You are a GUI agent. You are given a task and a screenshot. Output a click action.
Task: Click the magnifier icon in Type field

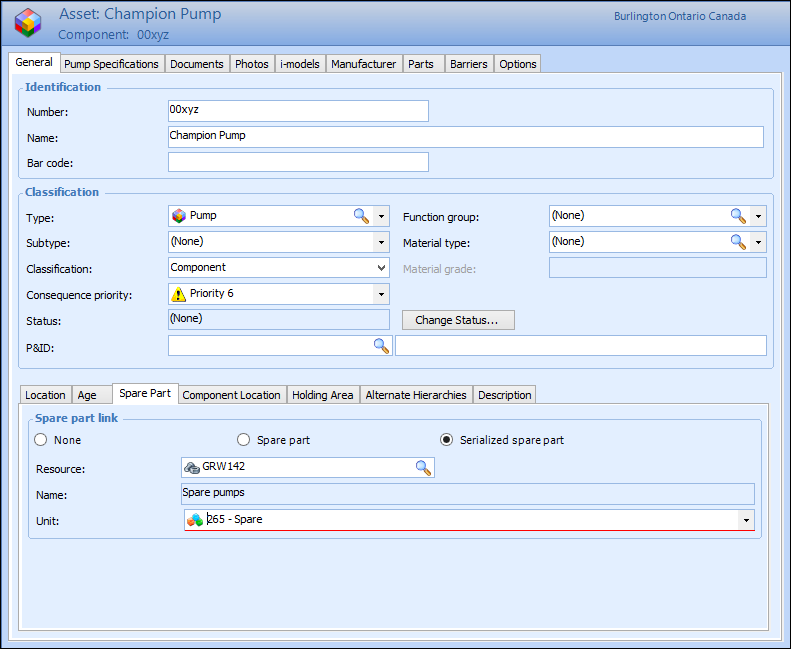coord(361,215)
